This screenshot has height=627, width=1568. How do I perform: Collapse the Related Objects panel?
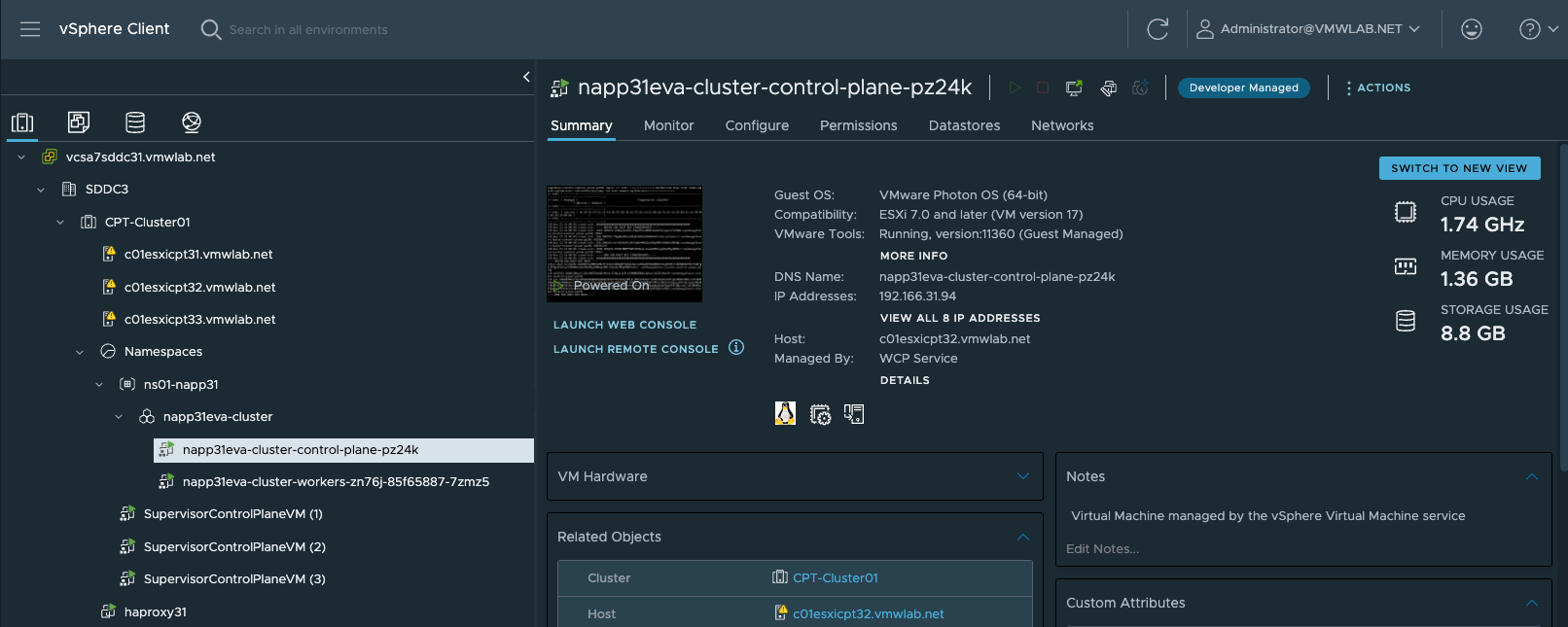1023,537
